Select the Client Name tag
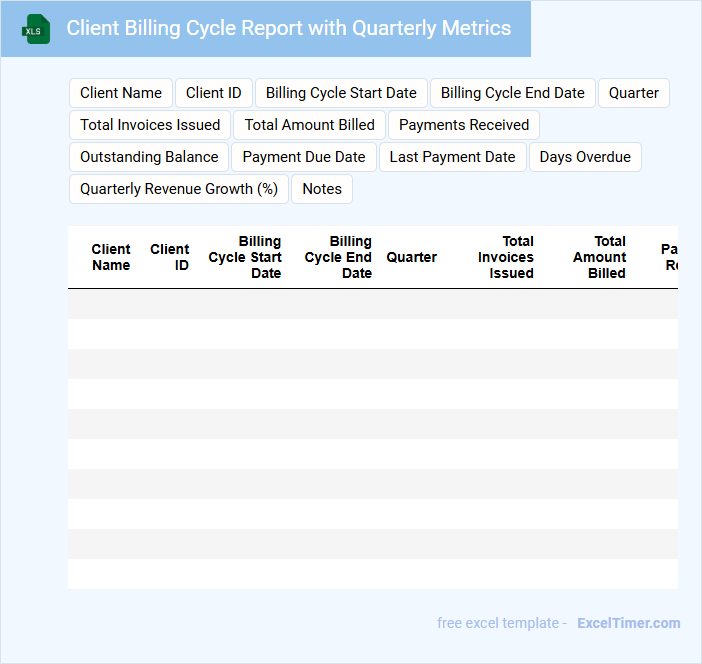The width and height of the screenshot is (702, 664). [121, 93]
